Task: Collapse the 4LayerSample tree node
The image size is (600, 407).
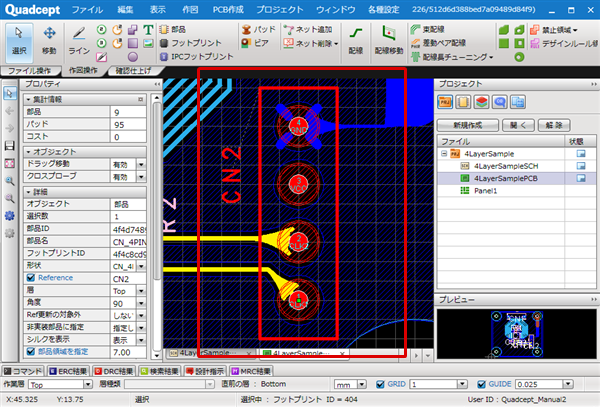Action: tap(444, 154)
